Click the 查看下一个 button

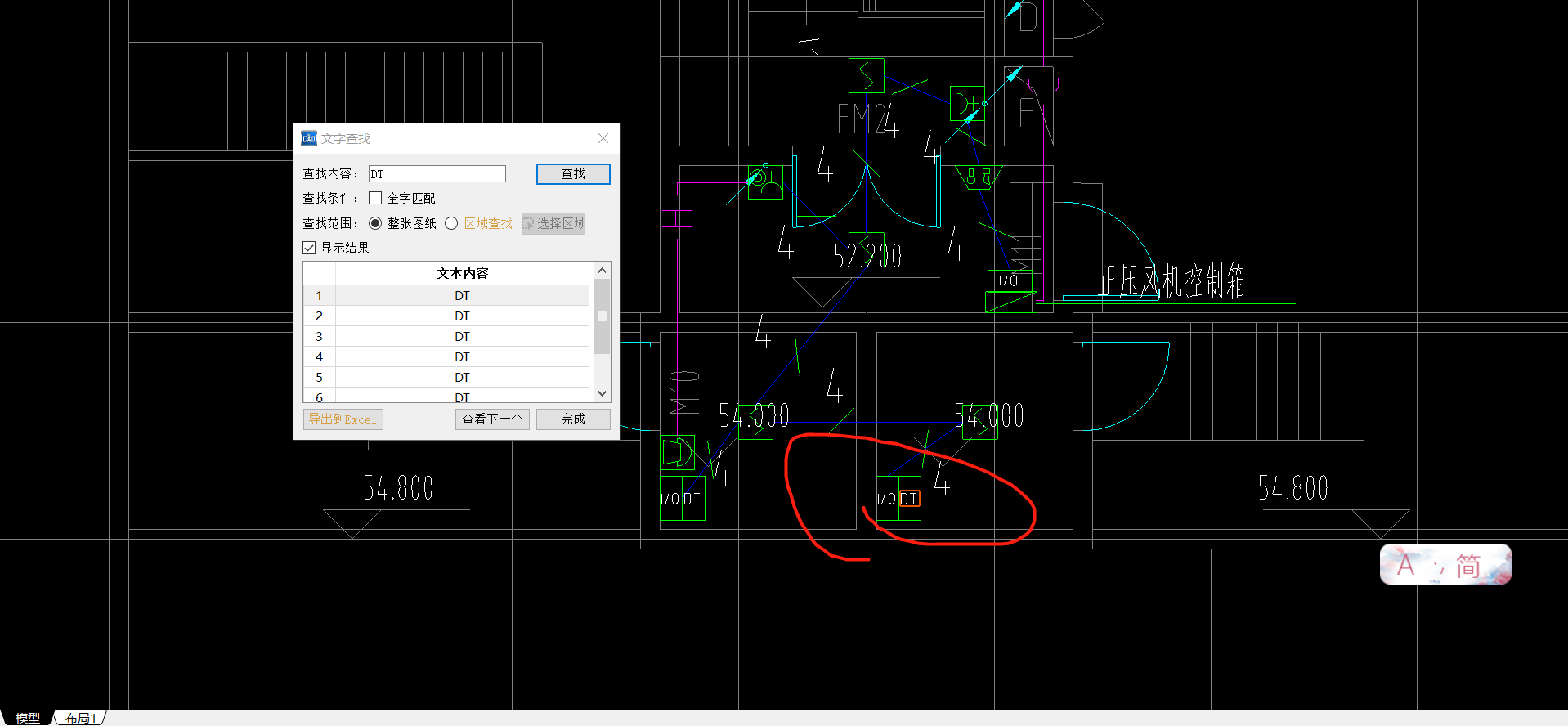pyautogui.click(x=492, y=419)
